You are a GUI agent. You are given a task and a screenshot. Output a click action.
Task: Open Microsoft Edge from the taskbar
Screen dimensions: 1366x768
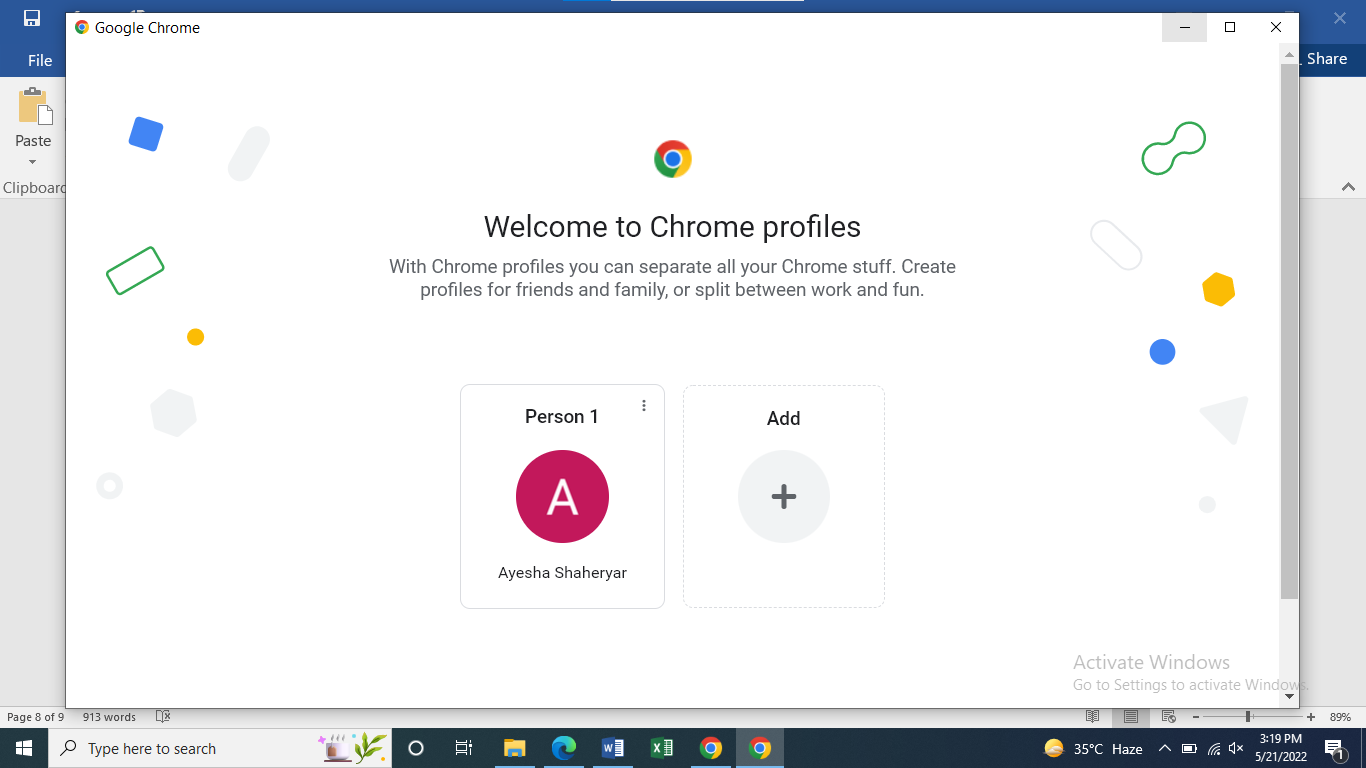[564, 748]
